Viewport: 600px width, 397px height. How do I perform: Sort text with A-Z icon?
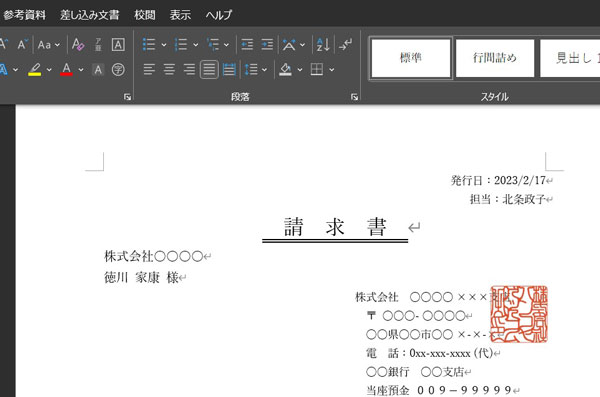pyautogui.click(x=323, y=45)
